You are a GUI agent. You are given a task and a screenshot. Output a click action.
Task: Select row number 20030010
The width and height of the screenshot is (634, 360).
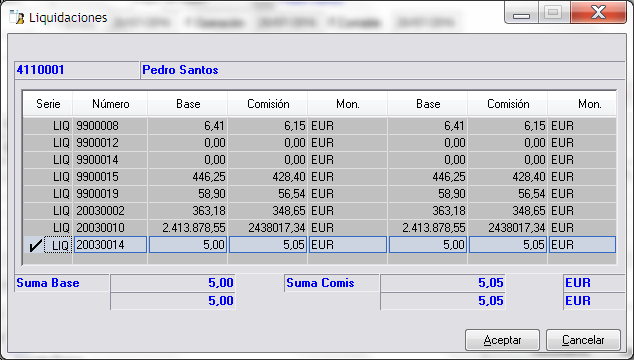coord(319,228)
